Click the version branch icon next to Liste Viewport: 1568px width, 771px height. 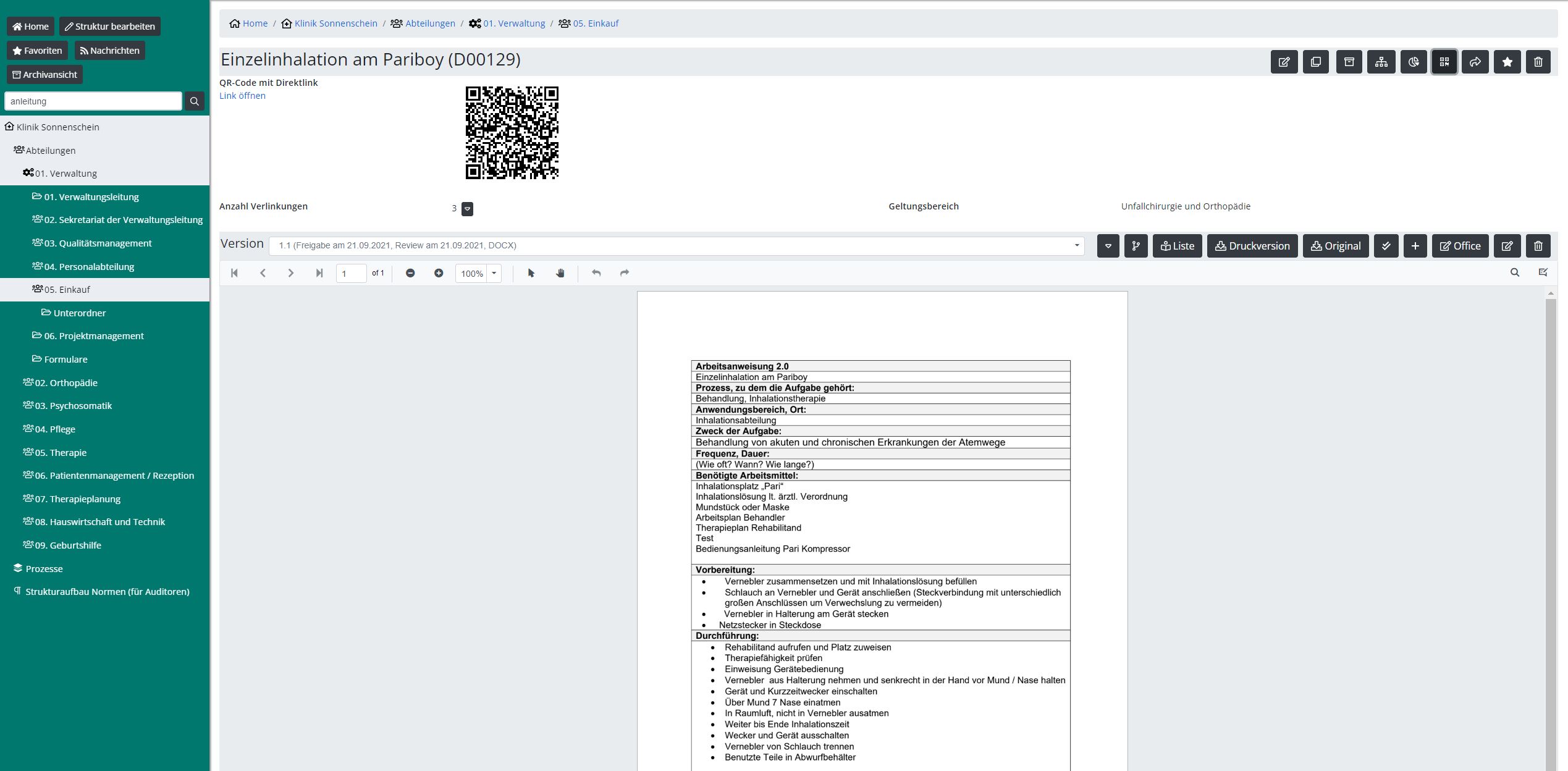[1136, 246]
